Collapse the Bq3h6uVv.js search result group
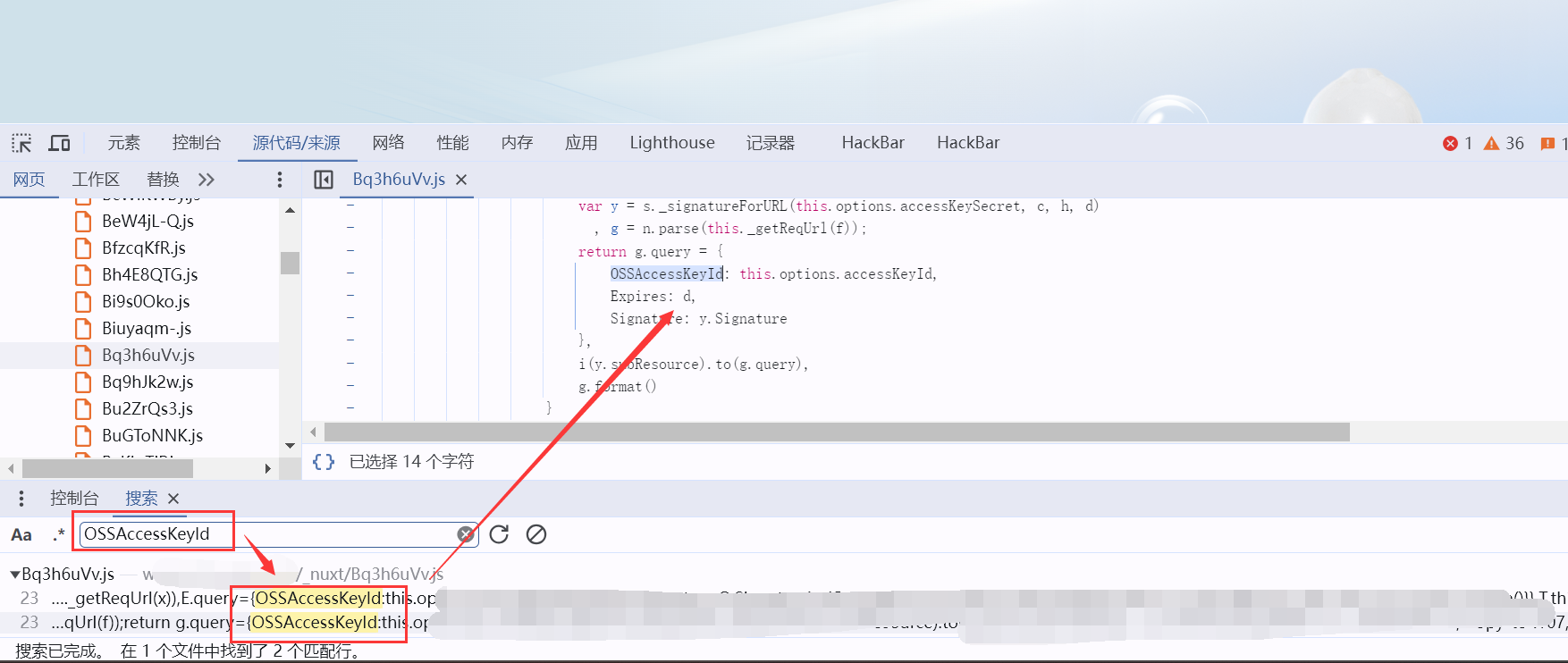 click(15, 574)
